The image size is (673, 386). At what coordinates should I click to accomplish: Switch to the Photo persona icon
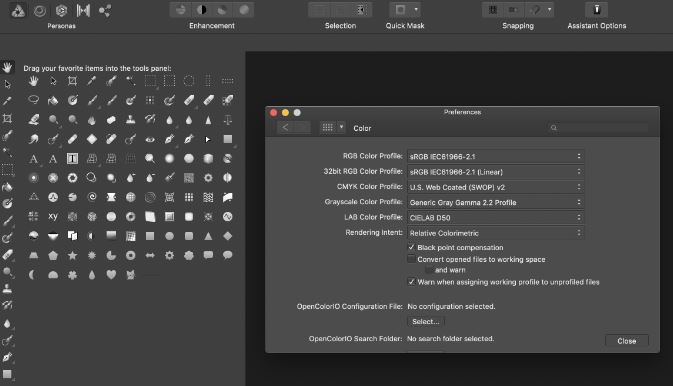pyautogui.click(x=18, y=10)
